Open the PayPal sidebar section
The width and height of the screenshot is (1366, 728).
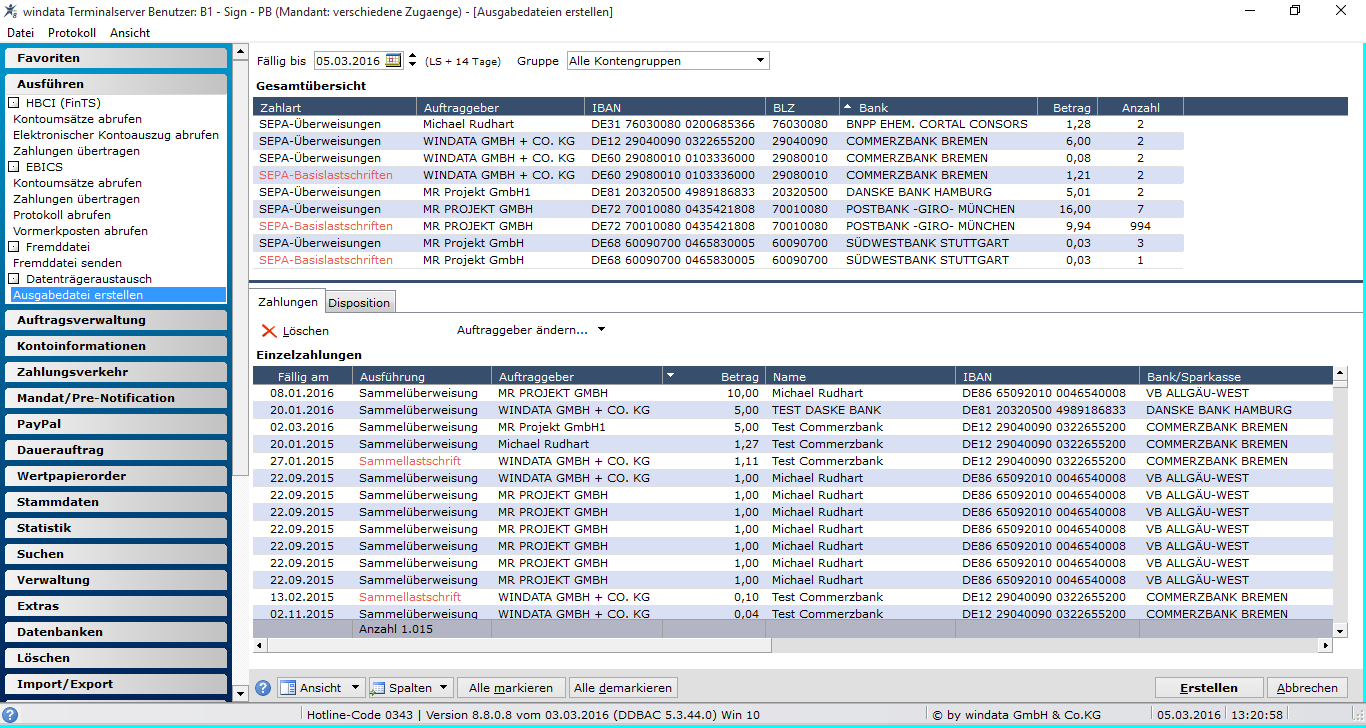(116, 424)
